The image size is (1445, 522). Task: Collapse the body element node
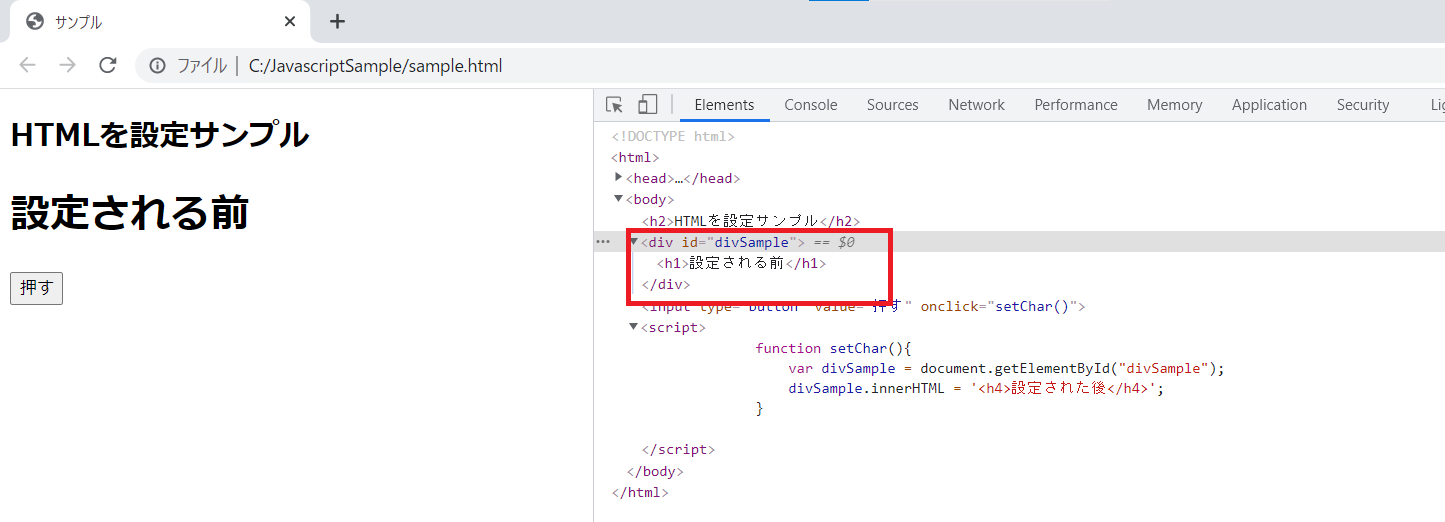click(619, 199)
